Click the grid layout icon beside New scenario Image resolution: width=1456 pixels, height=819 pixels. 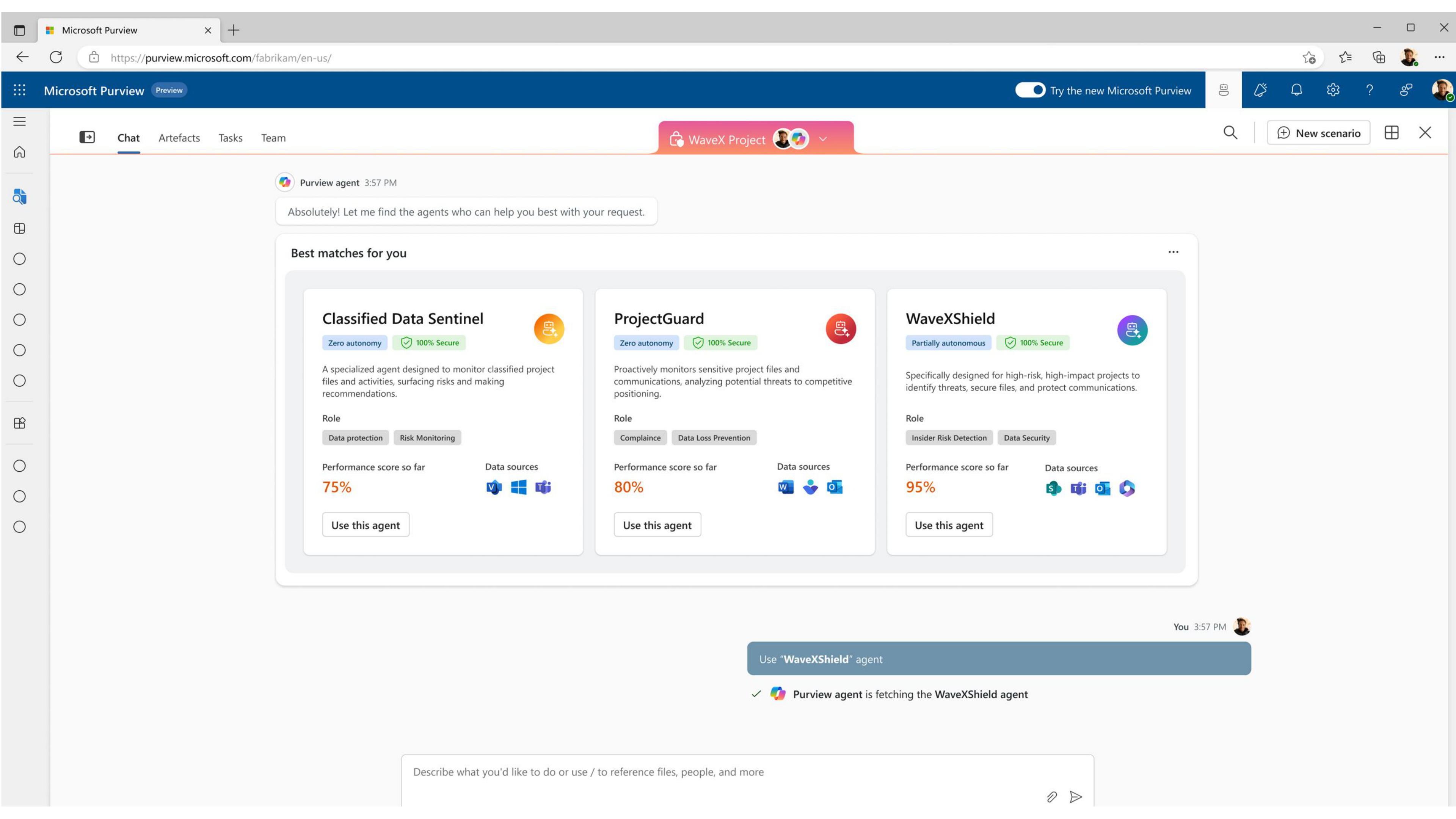pyautogui.click(x=1392, y=133)
